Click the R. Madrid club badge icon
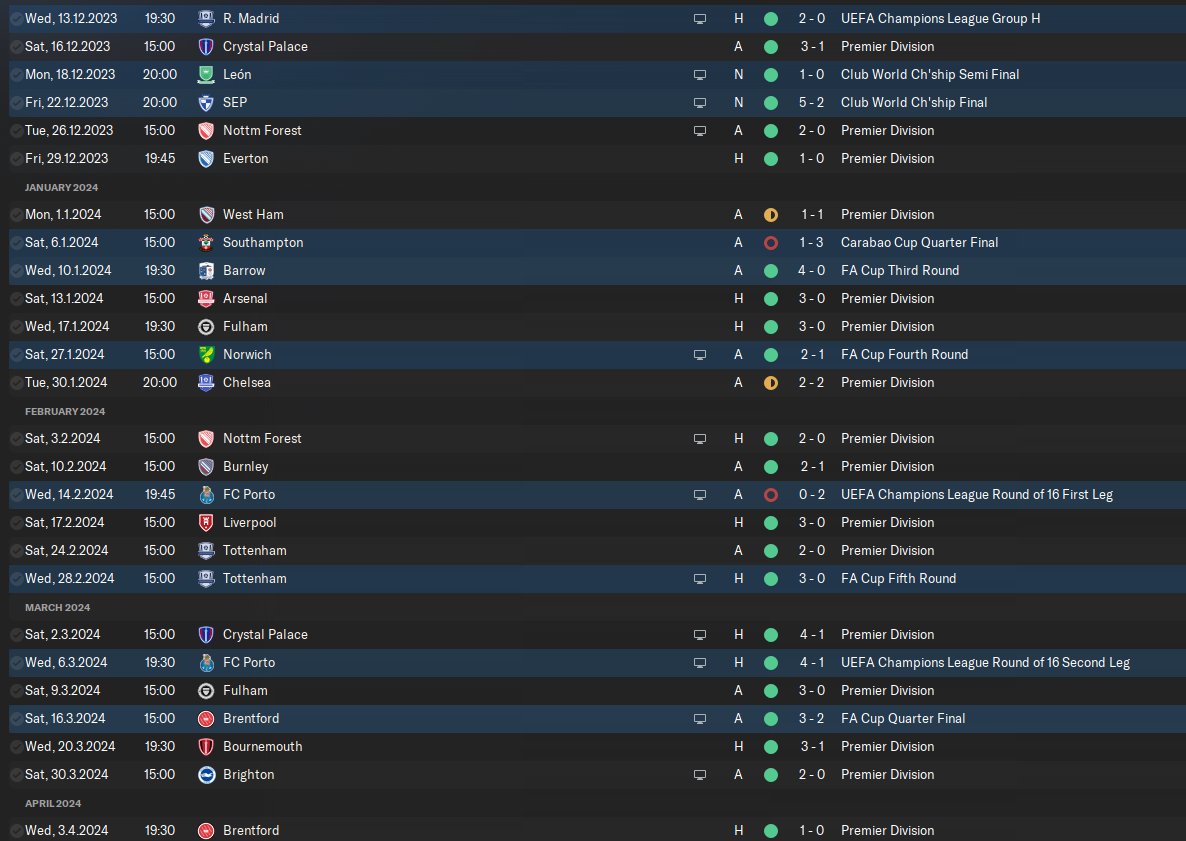The height and width of the screenshot is (841, 1186). (206, 18)
